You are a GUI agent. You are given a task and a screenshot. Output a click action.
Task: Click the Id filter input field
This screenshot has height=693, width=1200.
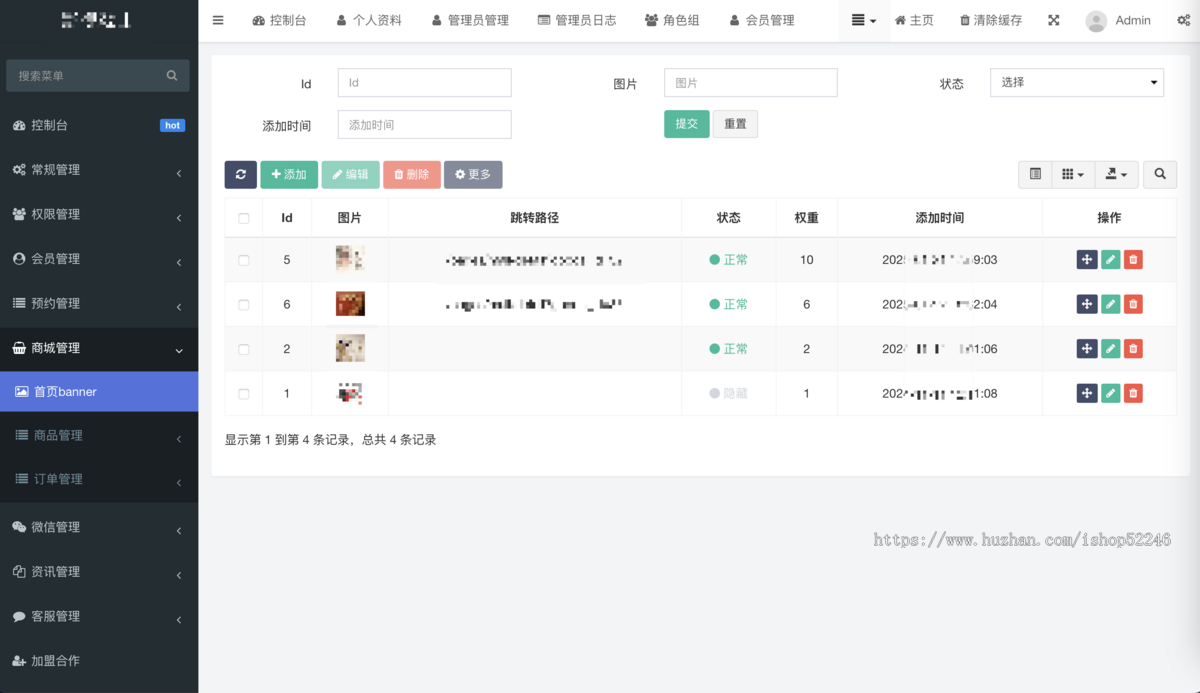pyautogui.click(x=424, y=82)
